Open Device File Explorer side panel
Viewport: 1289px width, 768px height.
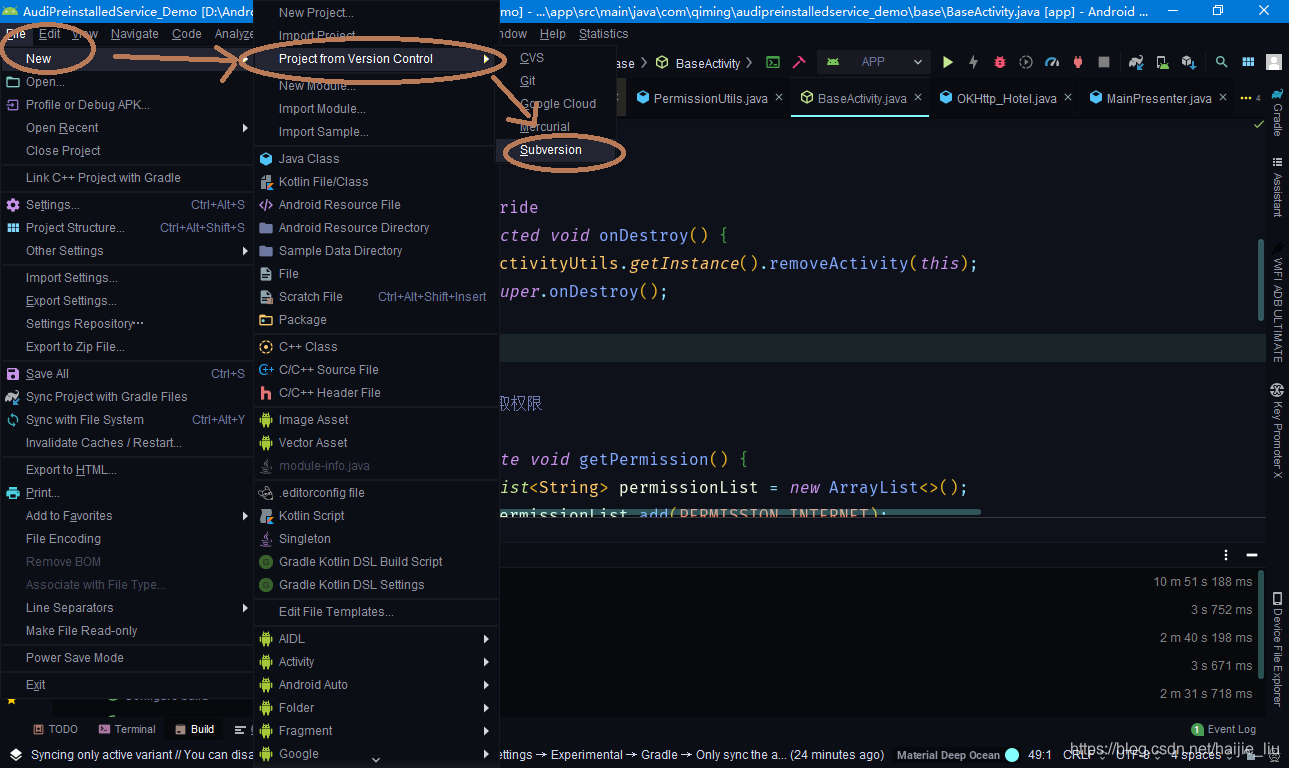click(1277, 650)
